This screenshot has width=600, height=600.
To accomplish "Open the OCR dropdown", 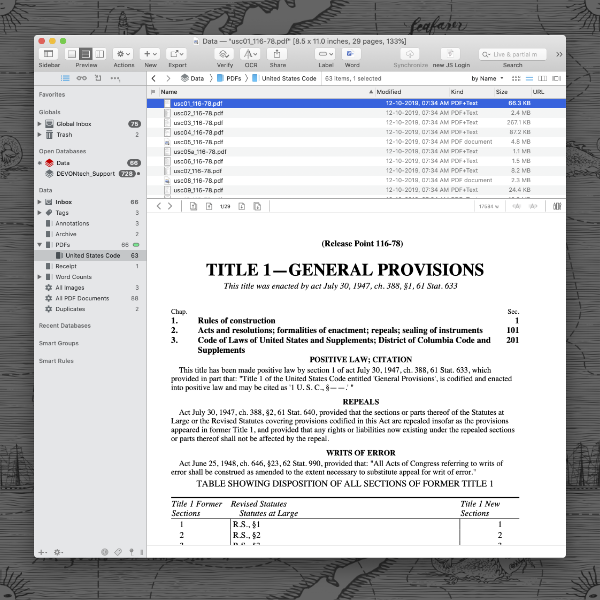I will click(x=251, y=54).
